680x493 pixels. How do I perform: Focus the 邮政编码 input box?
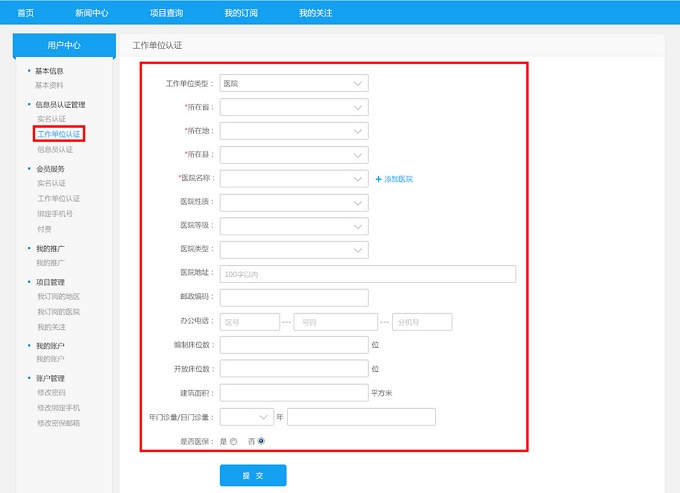coord(293,297)
